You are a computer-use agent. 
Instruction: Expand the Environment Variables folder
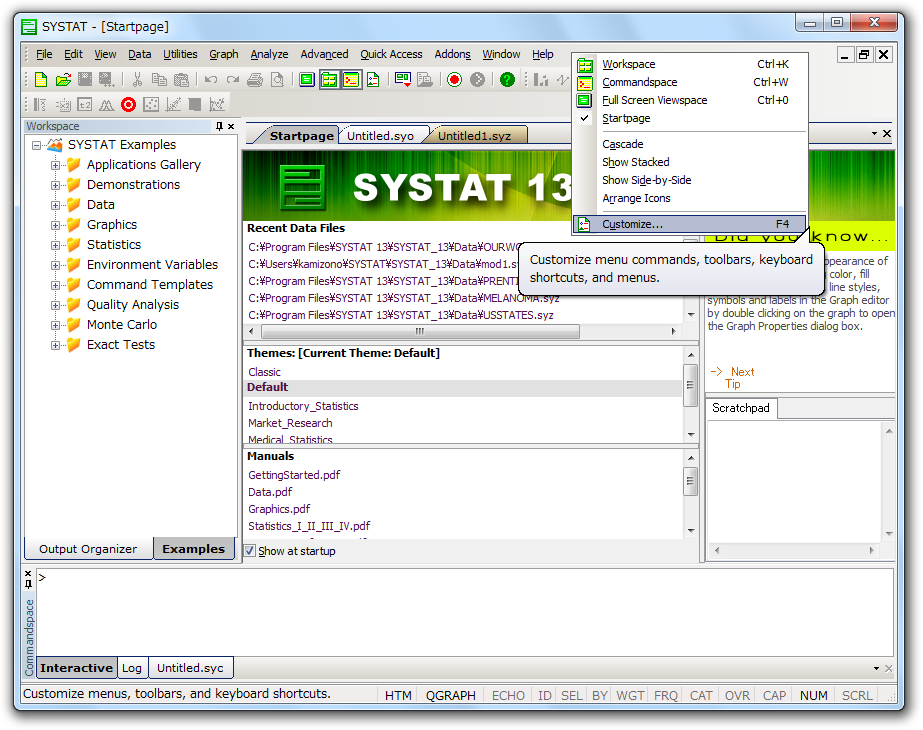(55, 266)
